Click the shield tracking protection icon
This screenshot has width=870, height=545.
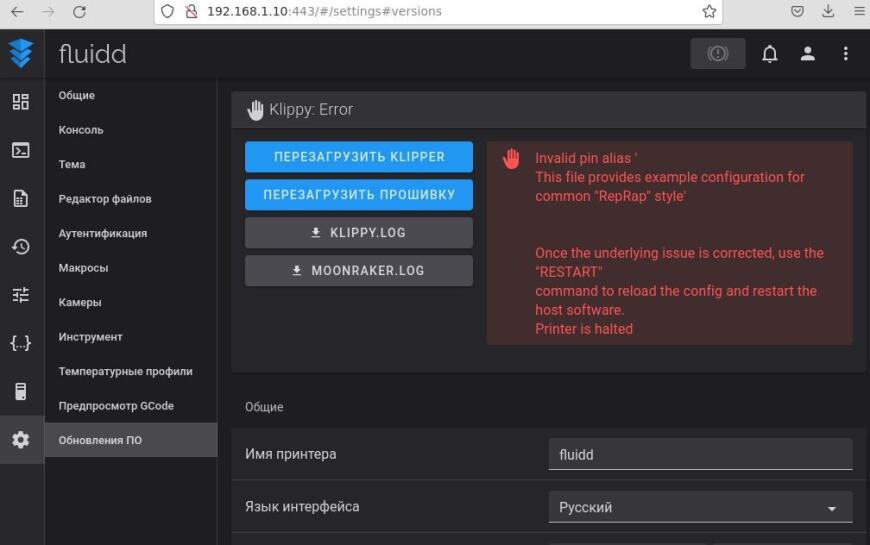(168, 11)
